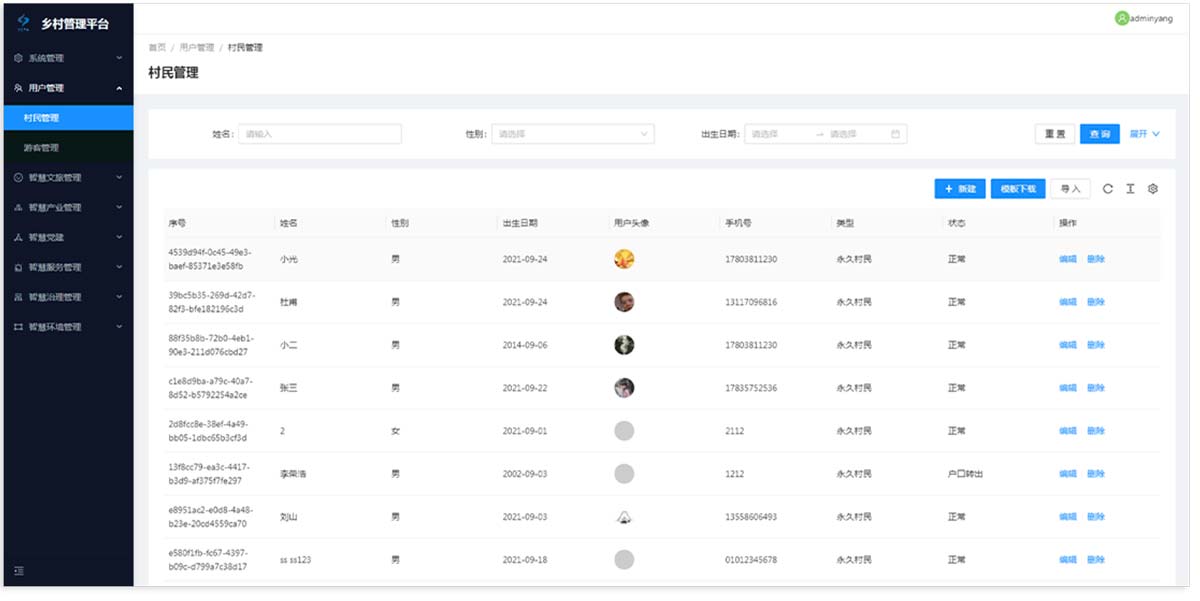Click the 智慧产业管理 sidebar icon
1200x601 pixels.
pos(19,208)
